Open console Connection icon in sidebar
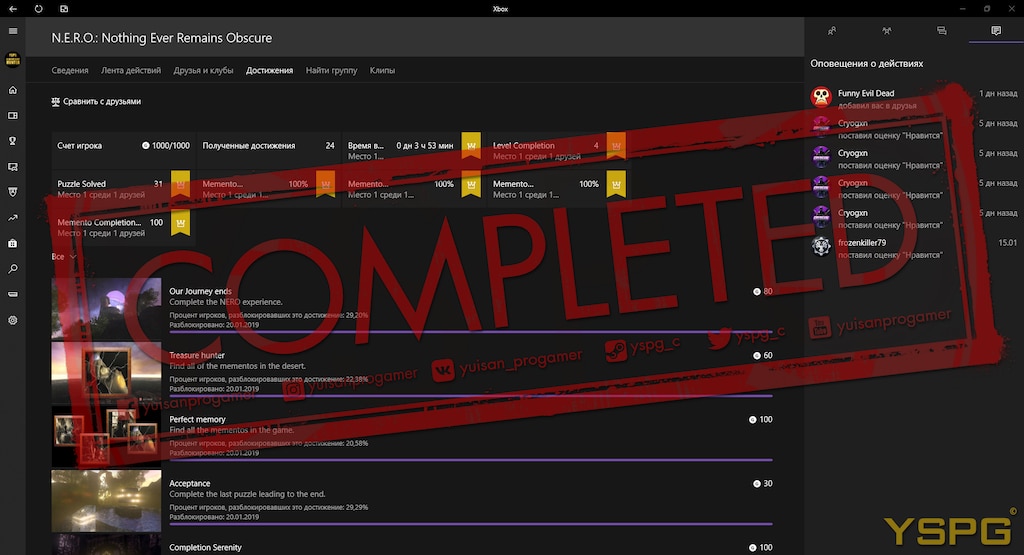Screen dimensions: 1024x555 (x=12, y=294)
